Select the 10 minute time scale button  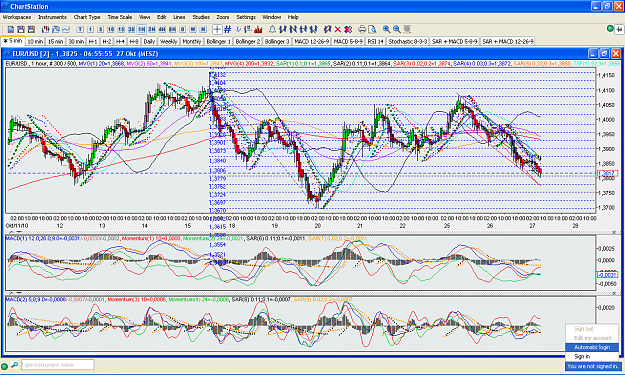click(x=111, y=29)
